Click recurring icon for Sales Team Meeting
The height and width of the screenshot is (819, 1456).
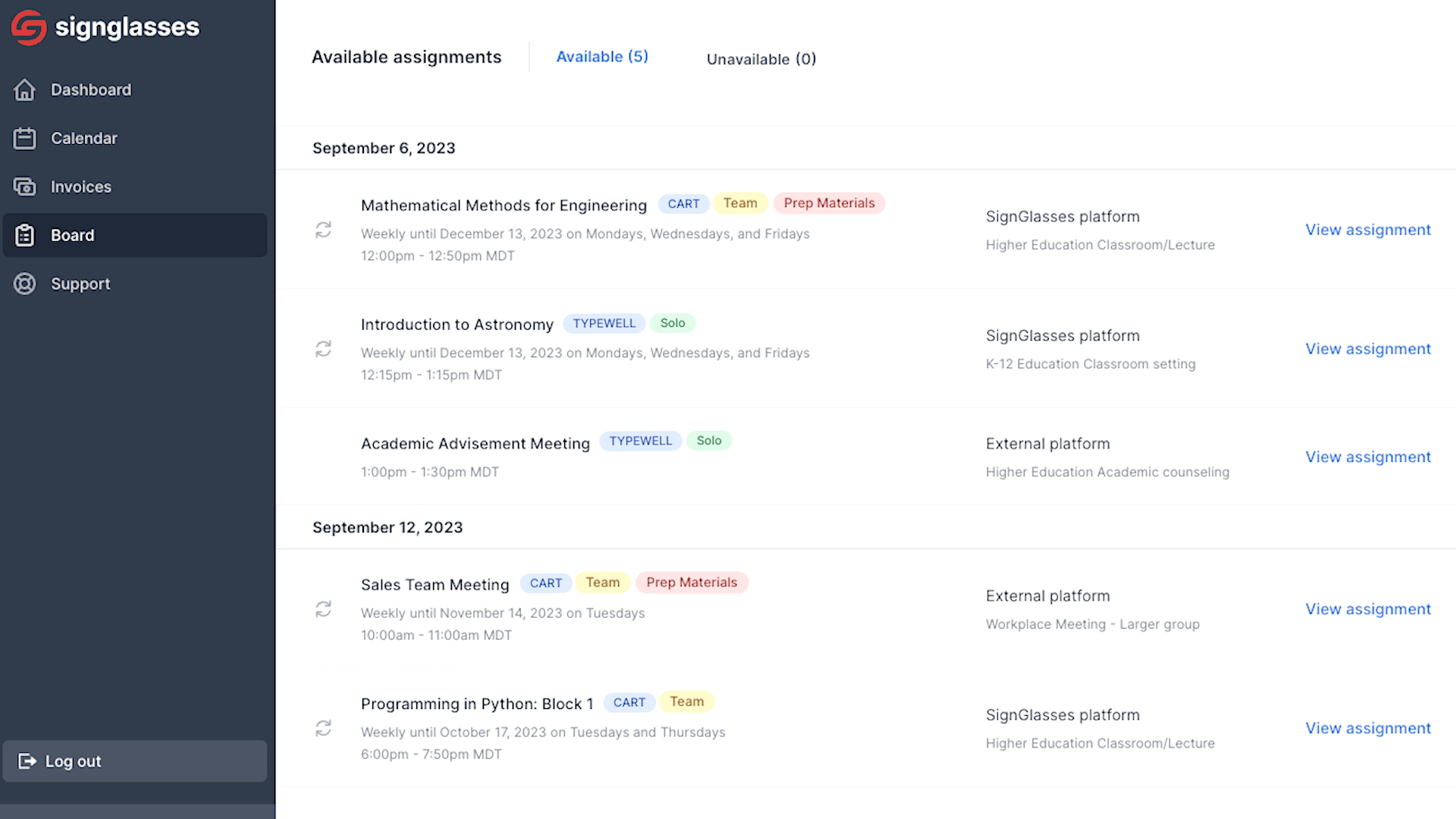click(x=323, y=609)
